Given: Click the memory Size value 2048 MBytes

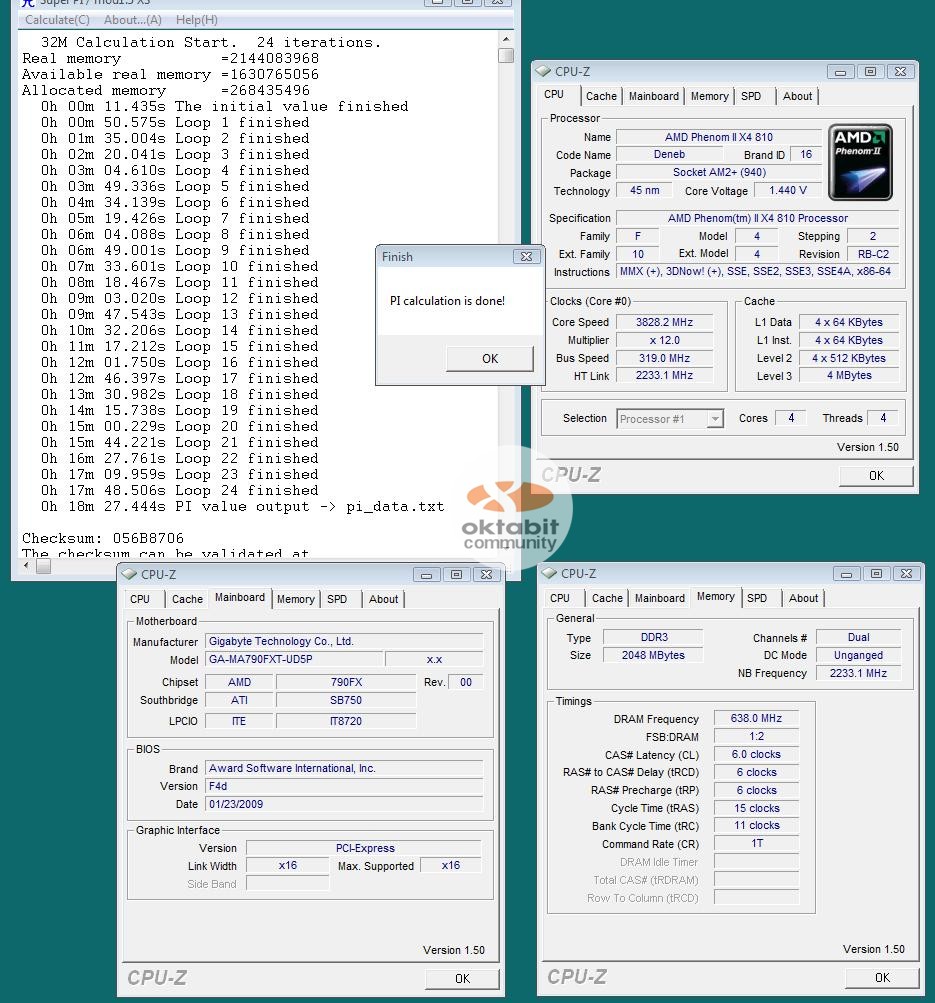Looking at the screenshot, I should tap(654, 656).
